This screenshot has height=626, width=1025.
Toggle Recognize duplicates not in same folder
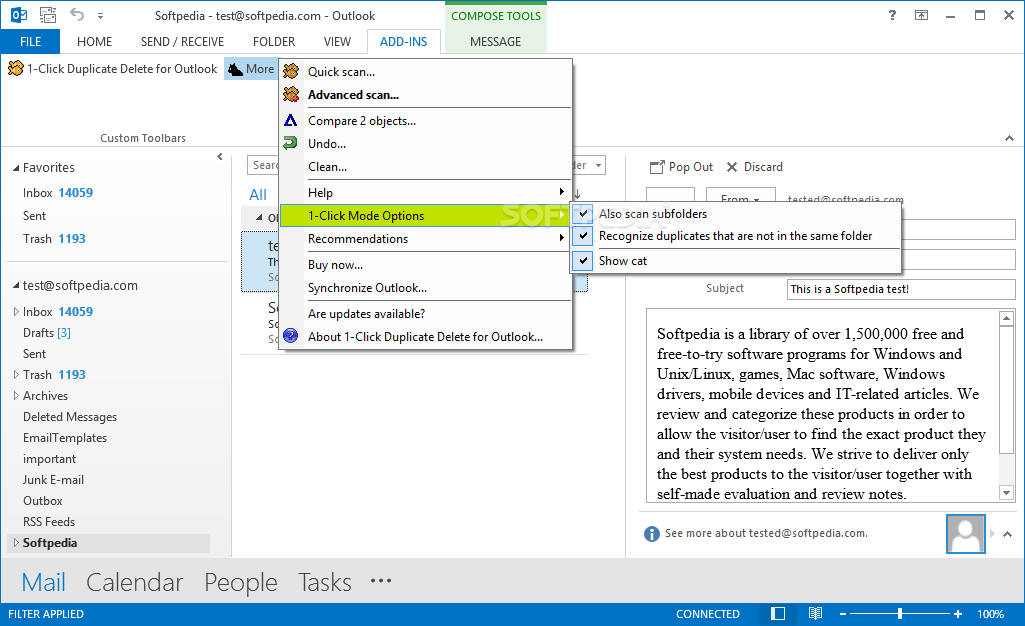tap(736, 236)
